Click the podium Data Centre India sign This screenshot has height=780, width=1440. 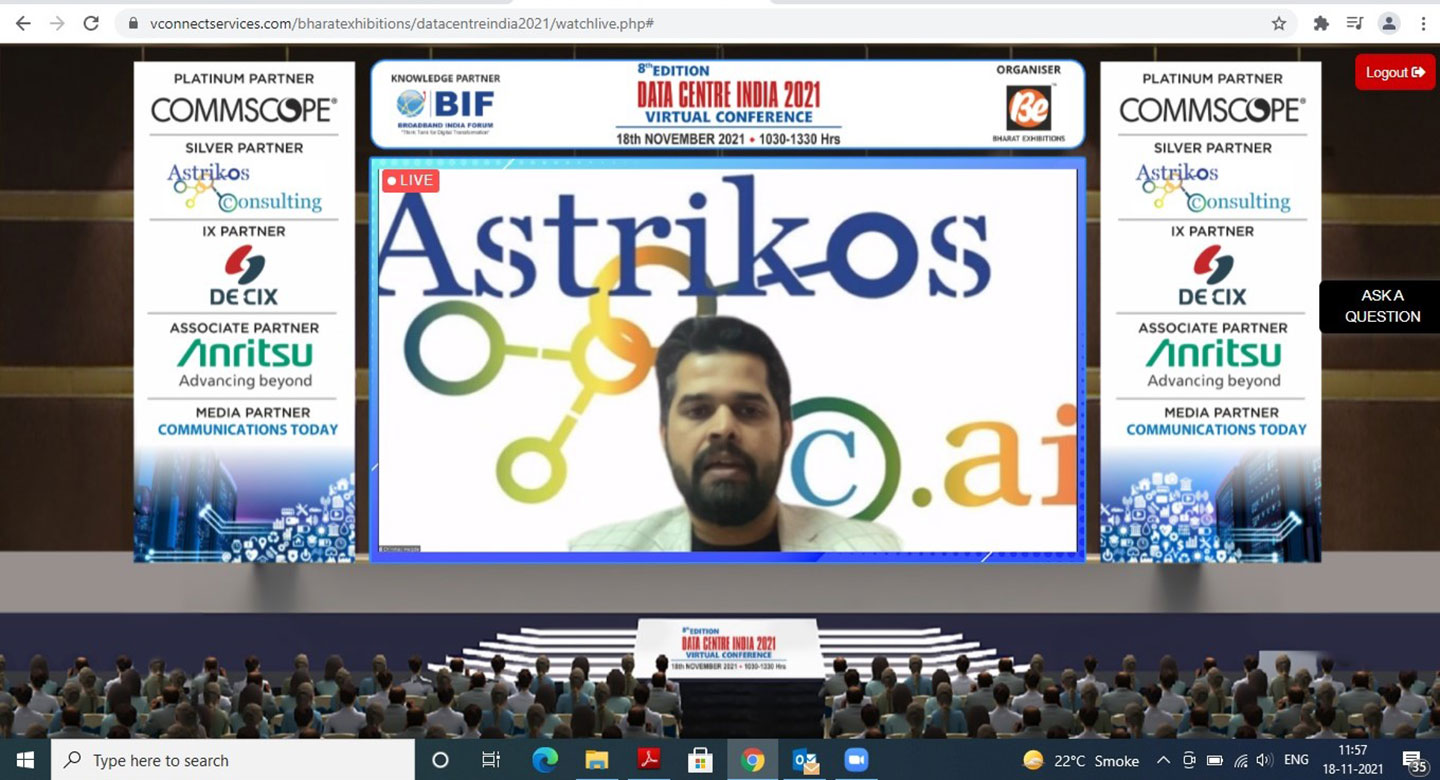point(728,648)
